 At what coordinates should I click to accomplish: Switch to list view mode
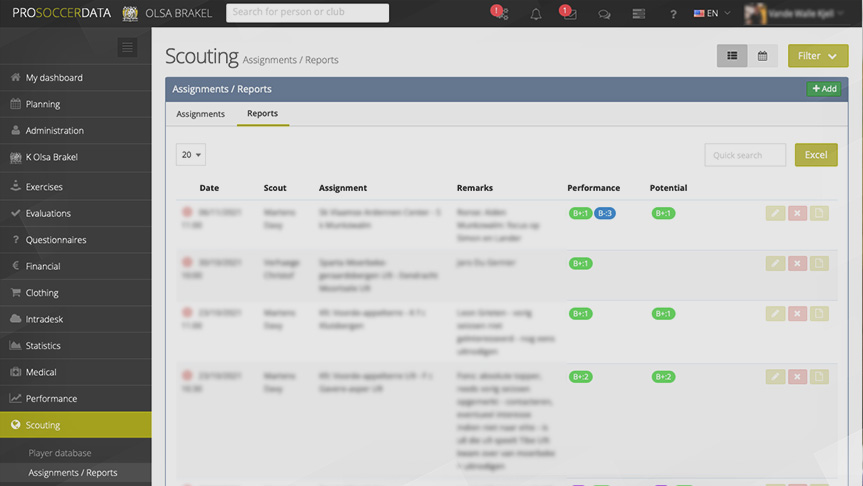[x=732, y=56]
